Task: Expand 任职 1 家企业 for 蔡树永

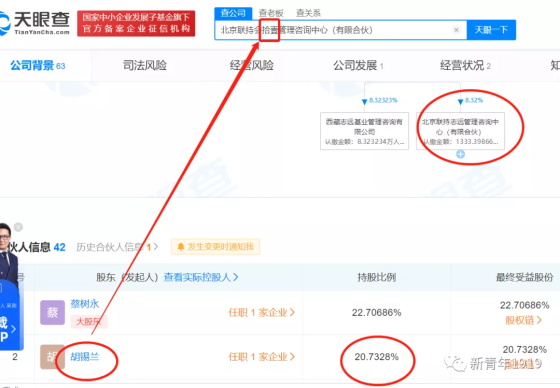Action: point(262,313)
